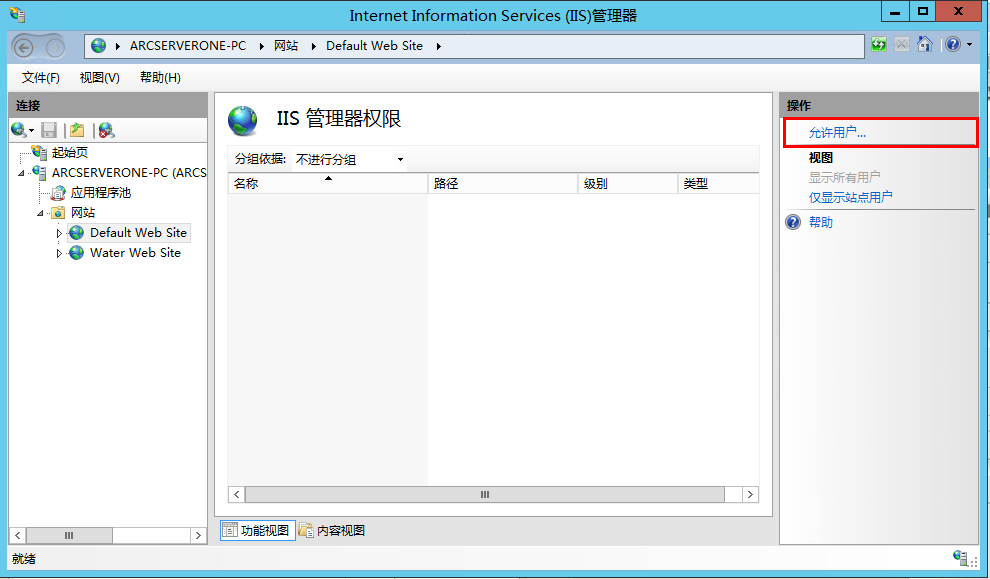Select the 网站 sites folder node
The width and height of the screenshot is (990, 579).
click(x=83, y=213)
